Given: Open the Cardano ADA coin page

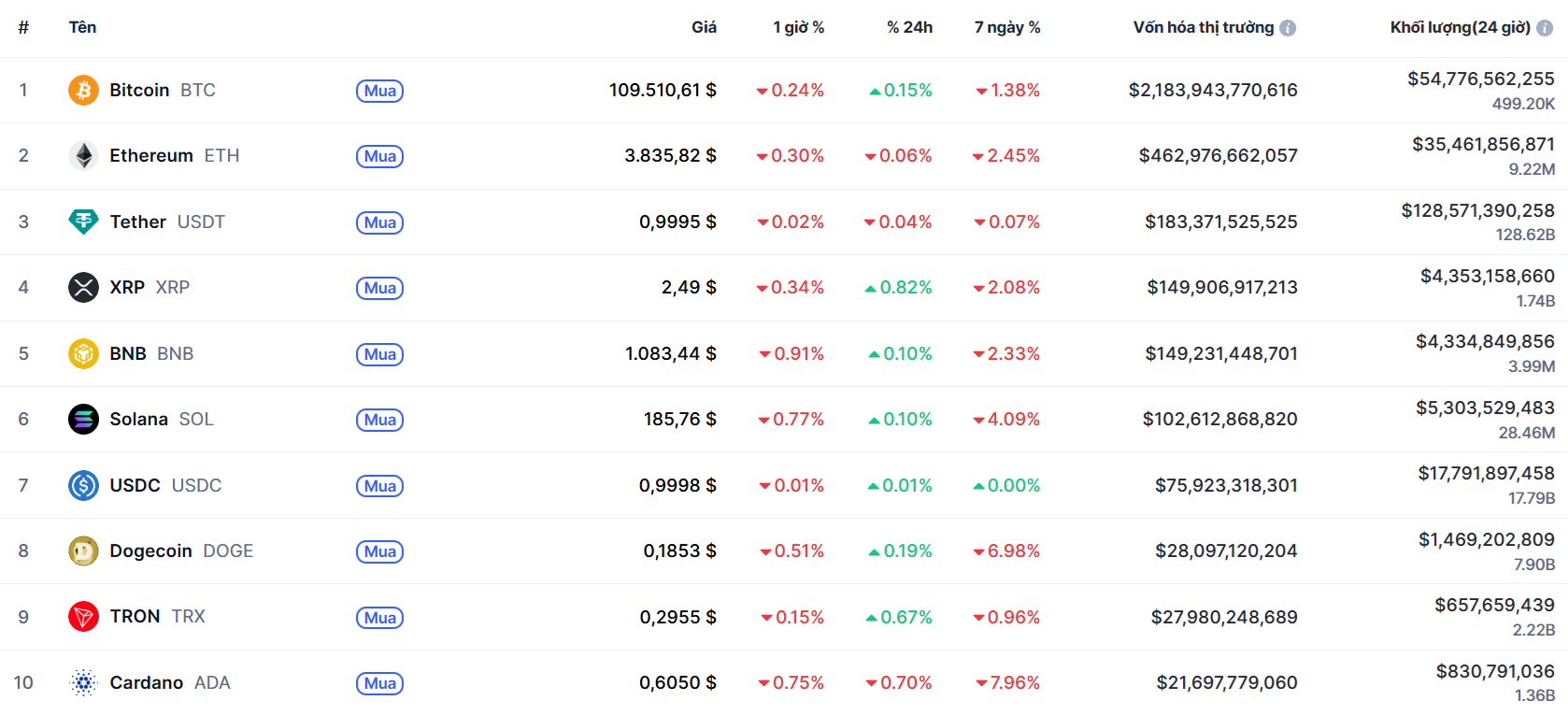Looking at the screenshot, I should (147, 683).
